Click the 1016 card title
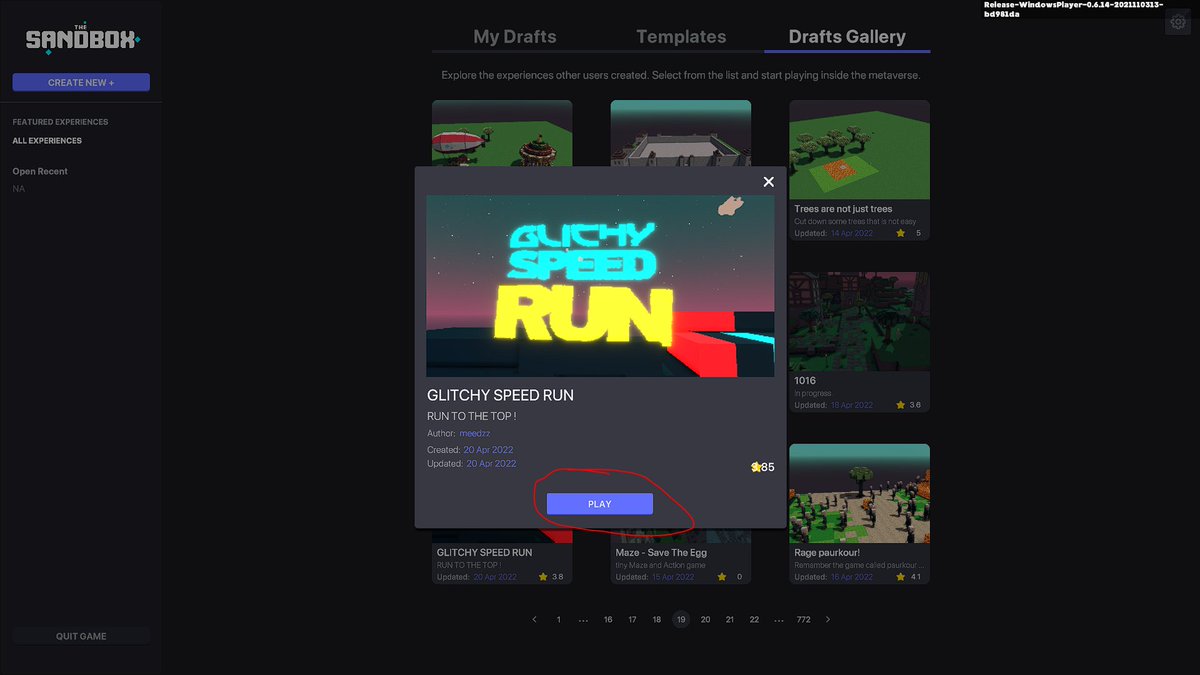 (805, 381)
